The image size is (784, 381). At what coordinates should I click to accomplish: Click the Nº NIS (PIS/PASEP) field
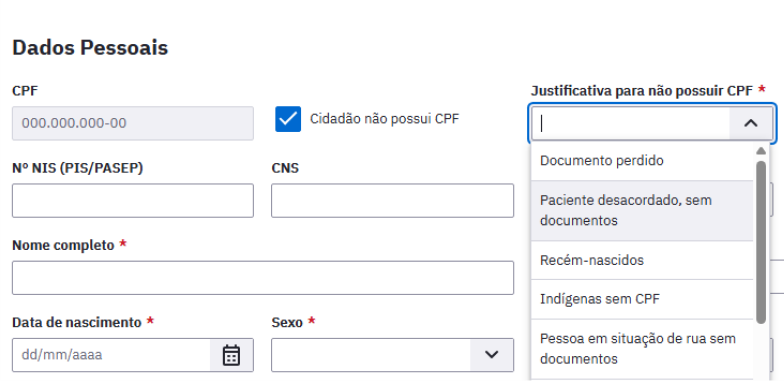132,200
